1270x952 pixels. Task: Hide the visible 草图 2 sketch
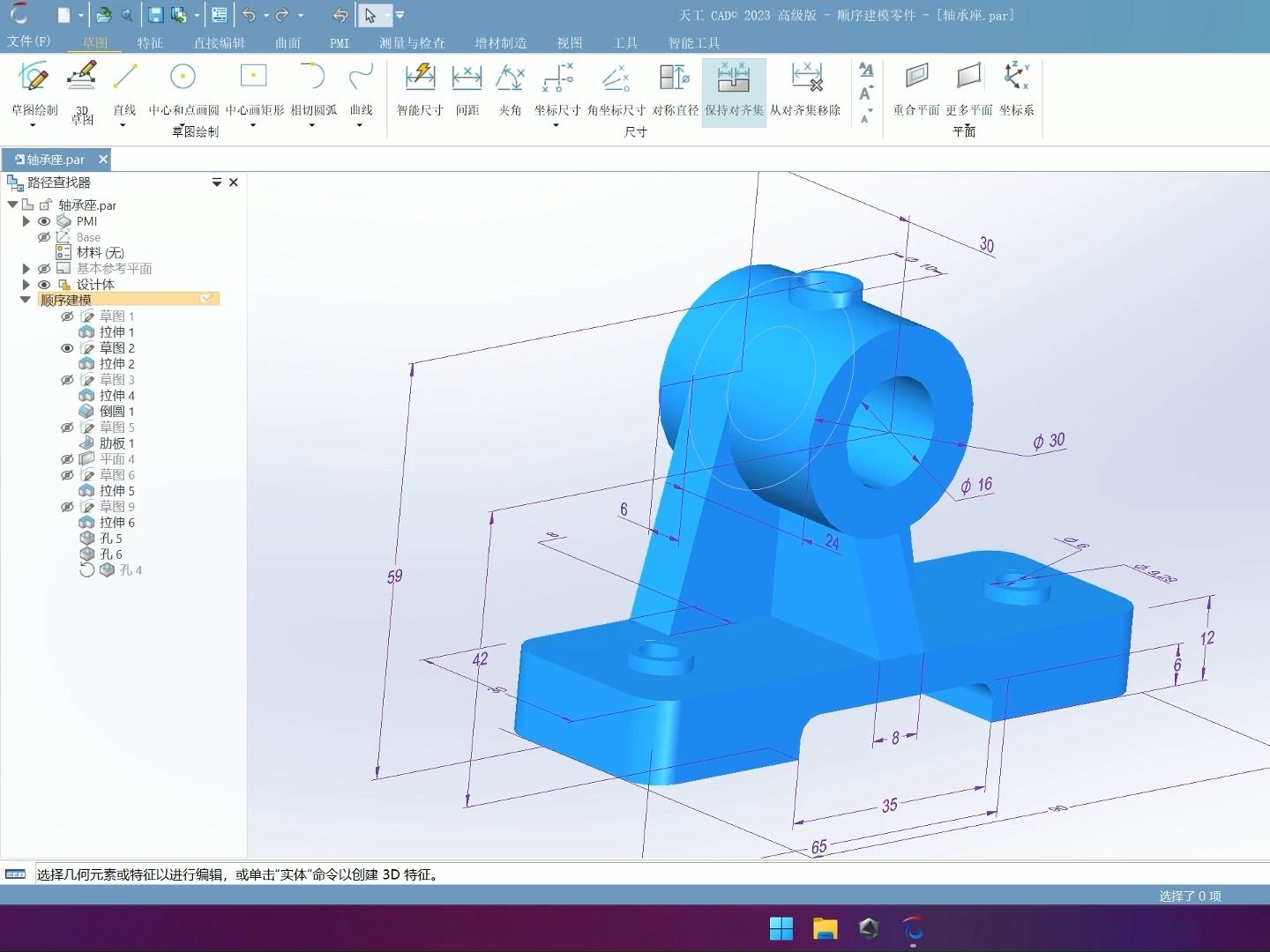(x=67, y=348)
